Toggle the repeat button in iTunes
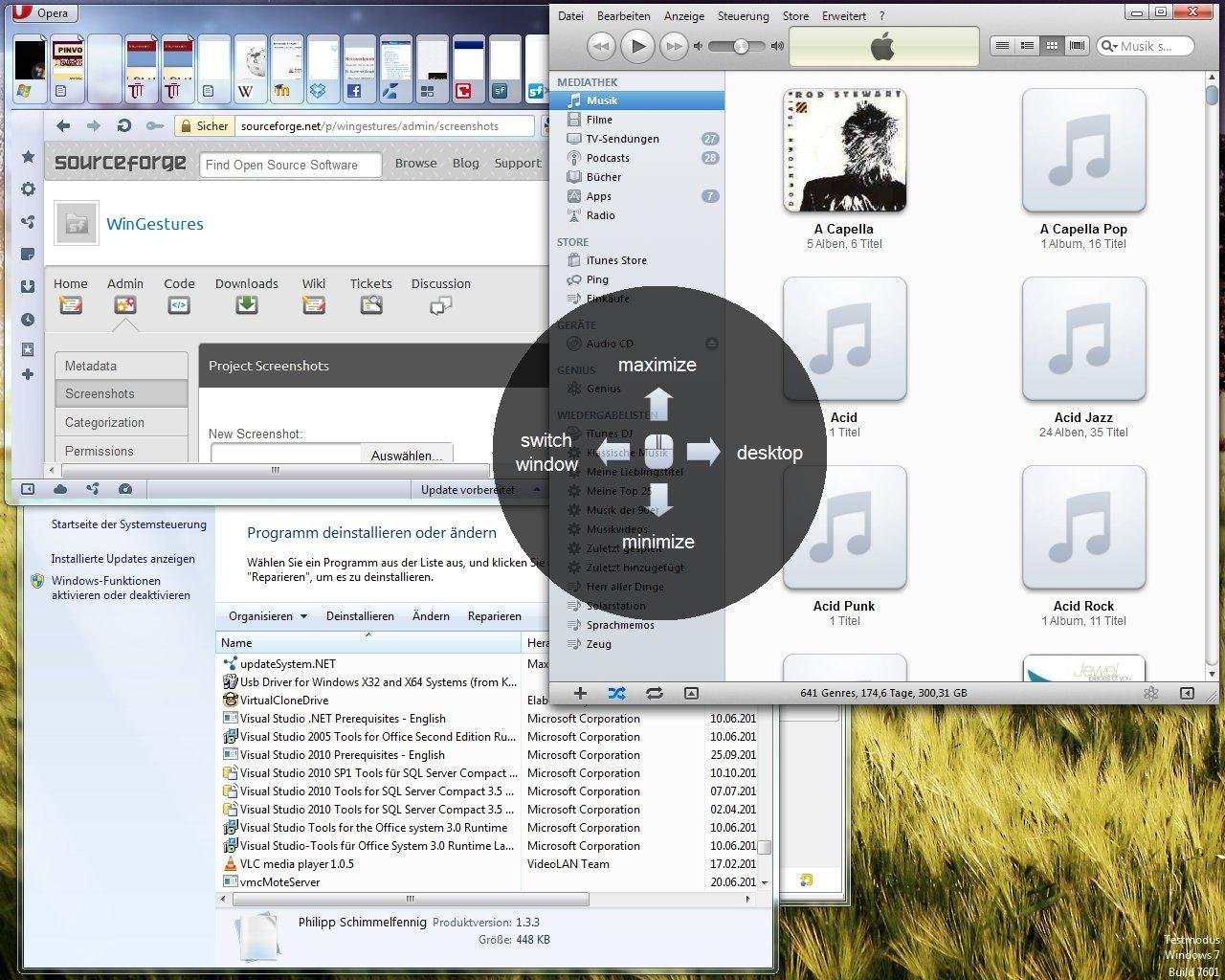The width and height of the screenshot is (1225, 980). [655, 693]
